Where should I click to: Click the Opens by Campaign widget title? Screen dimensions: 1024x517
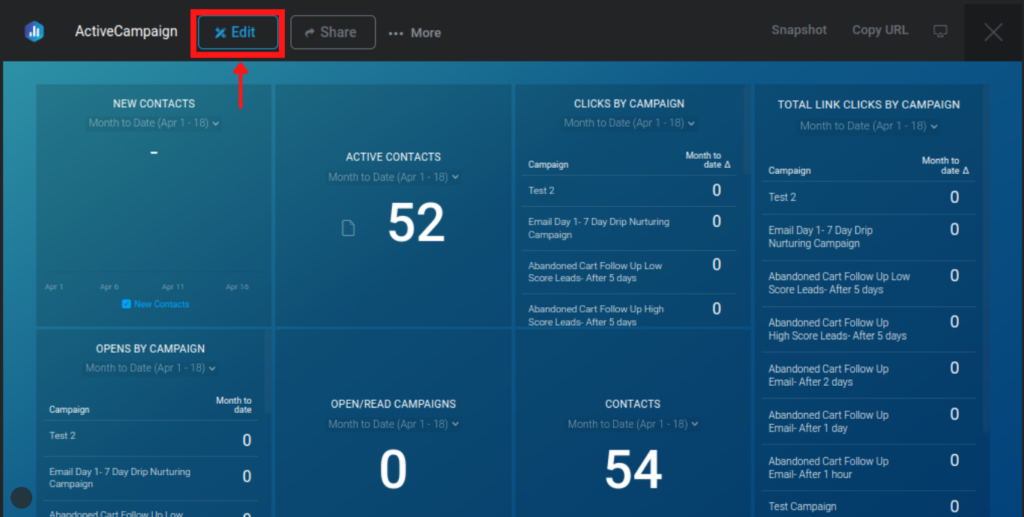tap(150, 349)
